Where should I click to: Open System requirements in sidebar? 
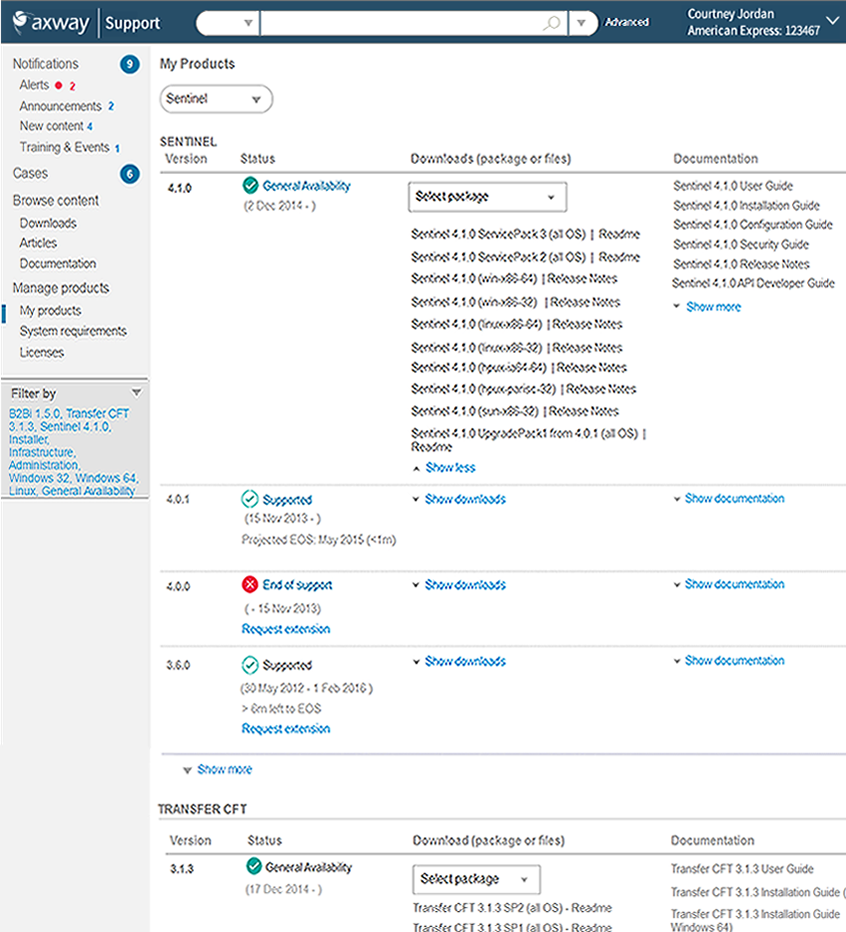pyautogui.click(x=73, y=331)
